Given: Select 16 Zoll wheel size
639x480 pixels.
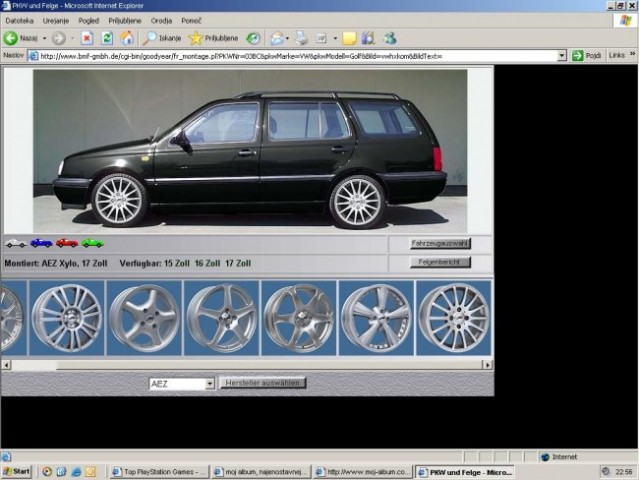Looking at the screenshot, I should click(x=207, y=263).
